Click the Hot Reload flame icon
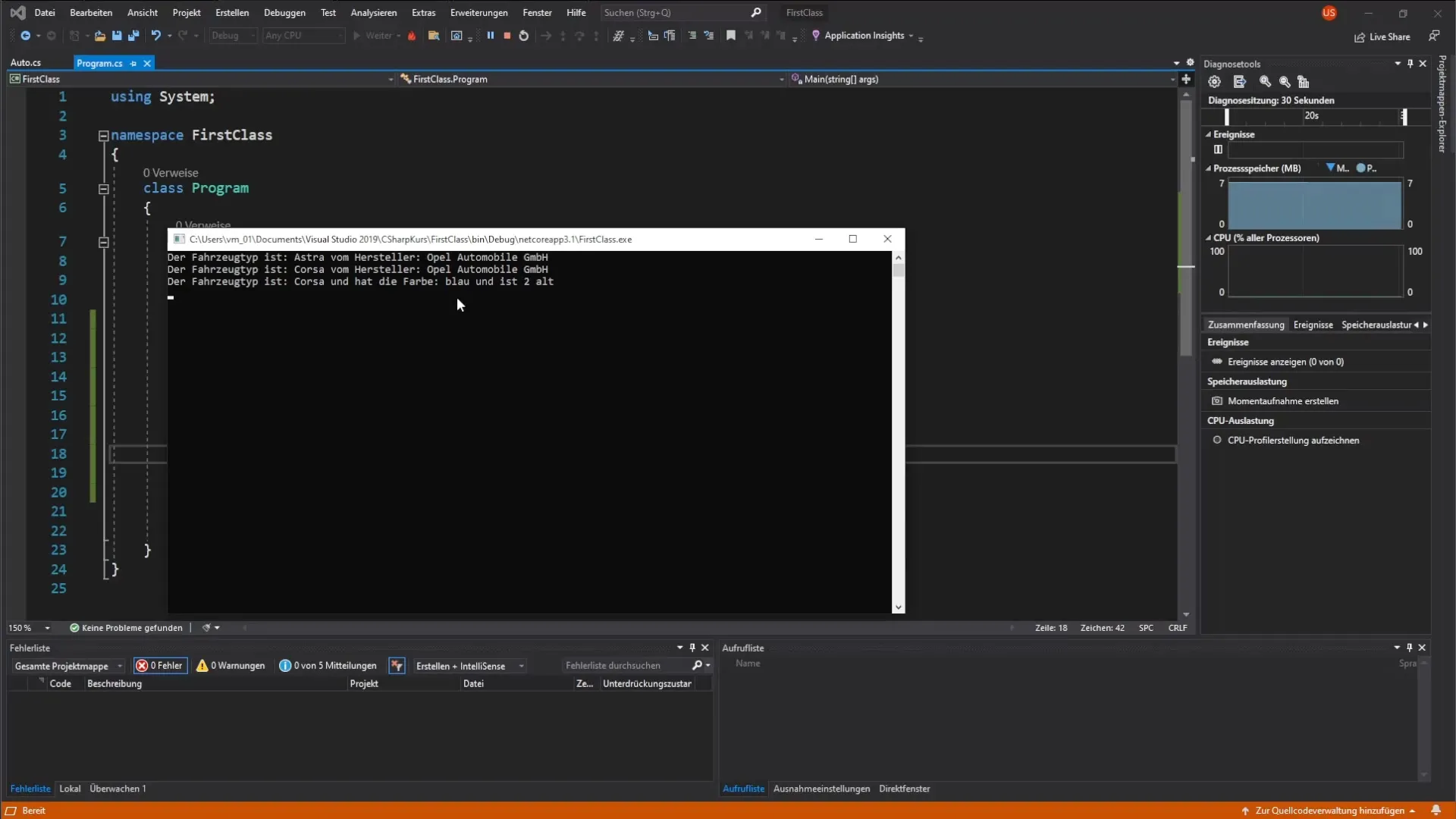The height and width of the screenshot is (819, 1456). tap(412, 36)
